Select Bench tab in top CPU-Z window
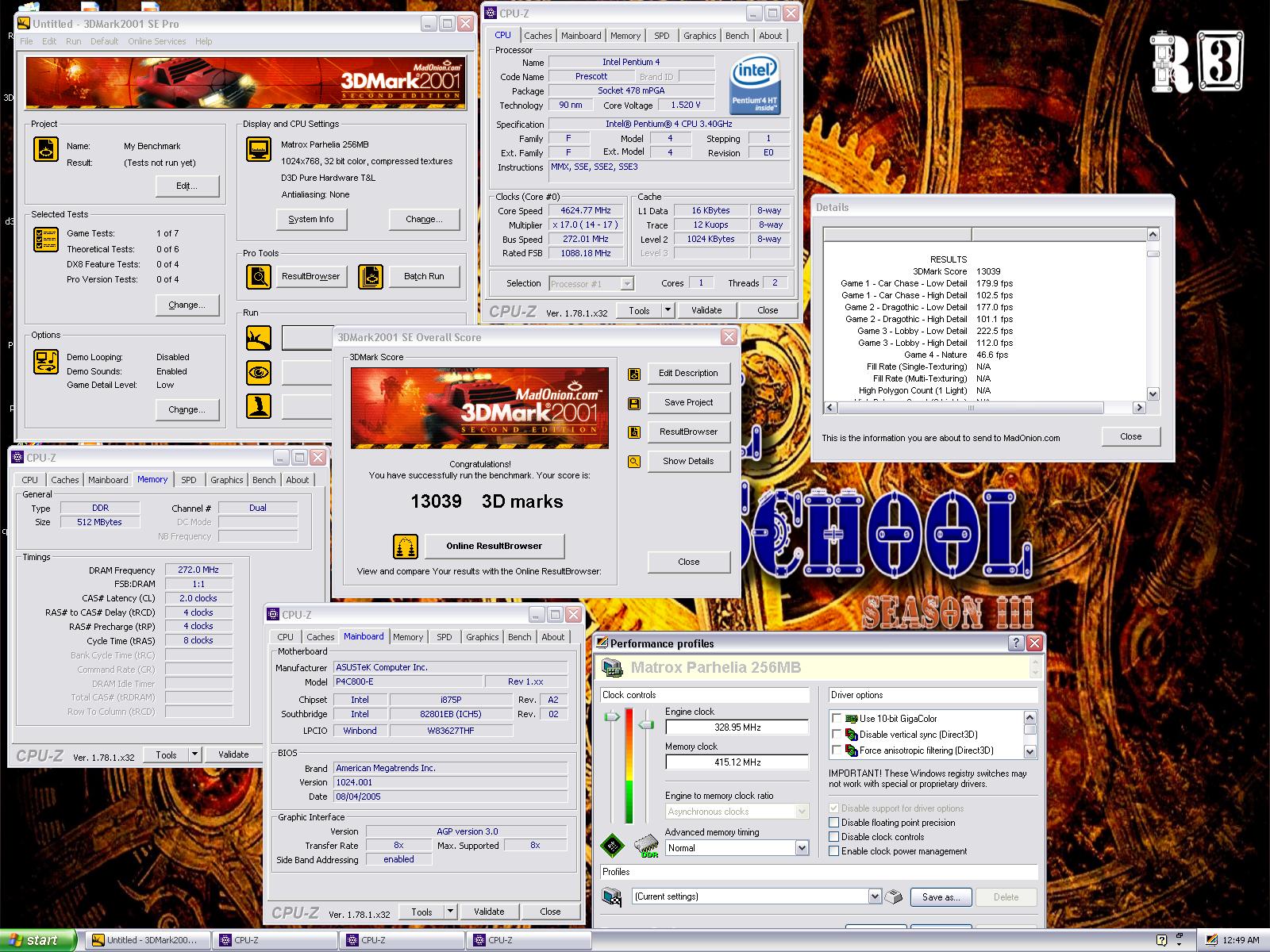Viewport: 1270px width, 952px height. click(x=737, y=36)
